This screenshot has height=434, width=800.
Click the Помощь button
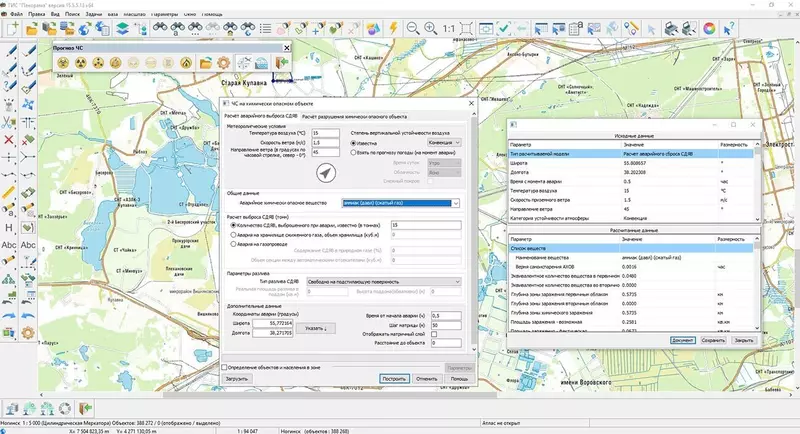tap(459, 378)
